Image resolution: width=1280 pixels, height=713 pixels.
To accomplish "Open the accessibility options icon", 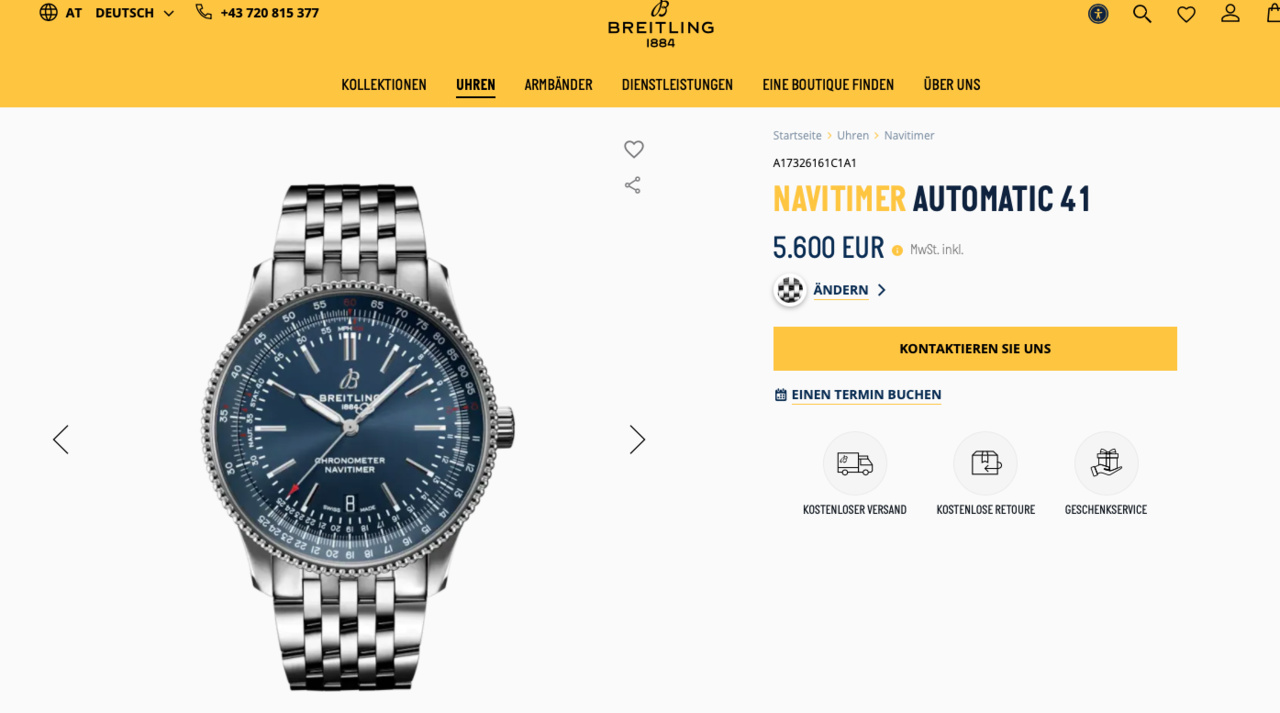I will pyautogui.click(x=1098, y=14).
